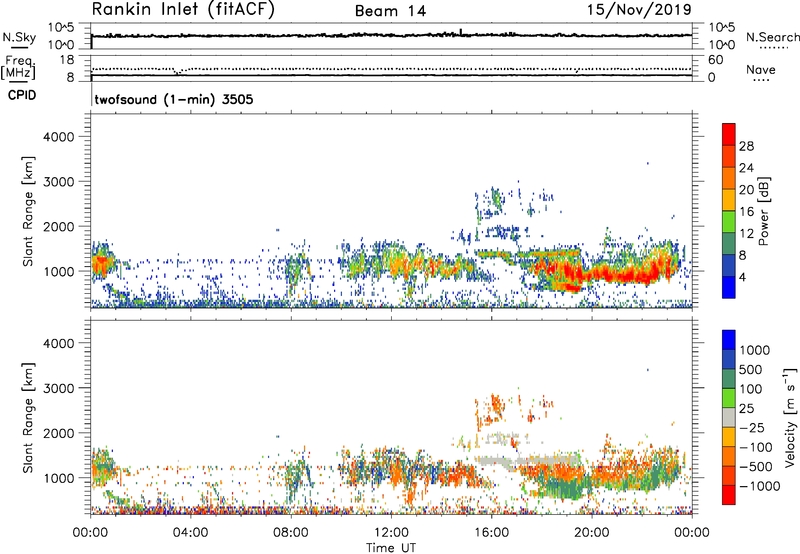Click the power colorbar value '4'
This screenshot has width=800, height=554.
[743, 278]
